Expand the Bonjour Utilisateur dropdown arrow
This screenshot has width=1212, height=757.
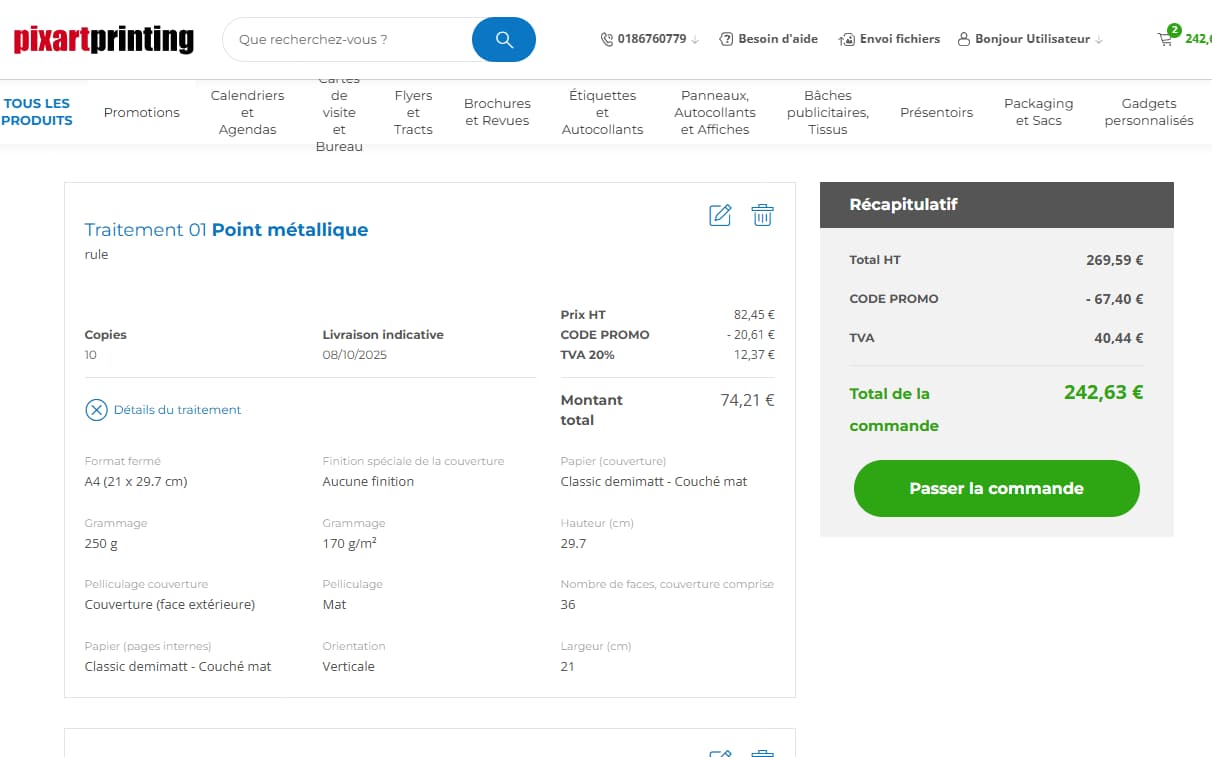[x=1099, y=40]
